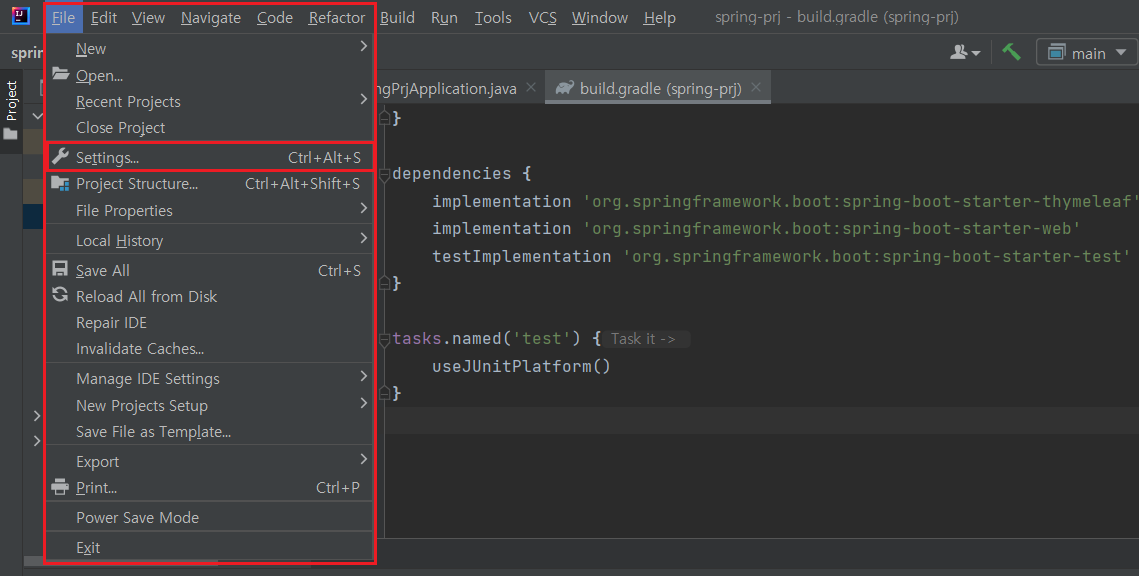Open the Run menu
Image resolution: width=1139 pixels, height=576 pixels.
pos(444,17)
